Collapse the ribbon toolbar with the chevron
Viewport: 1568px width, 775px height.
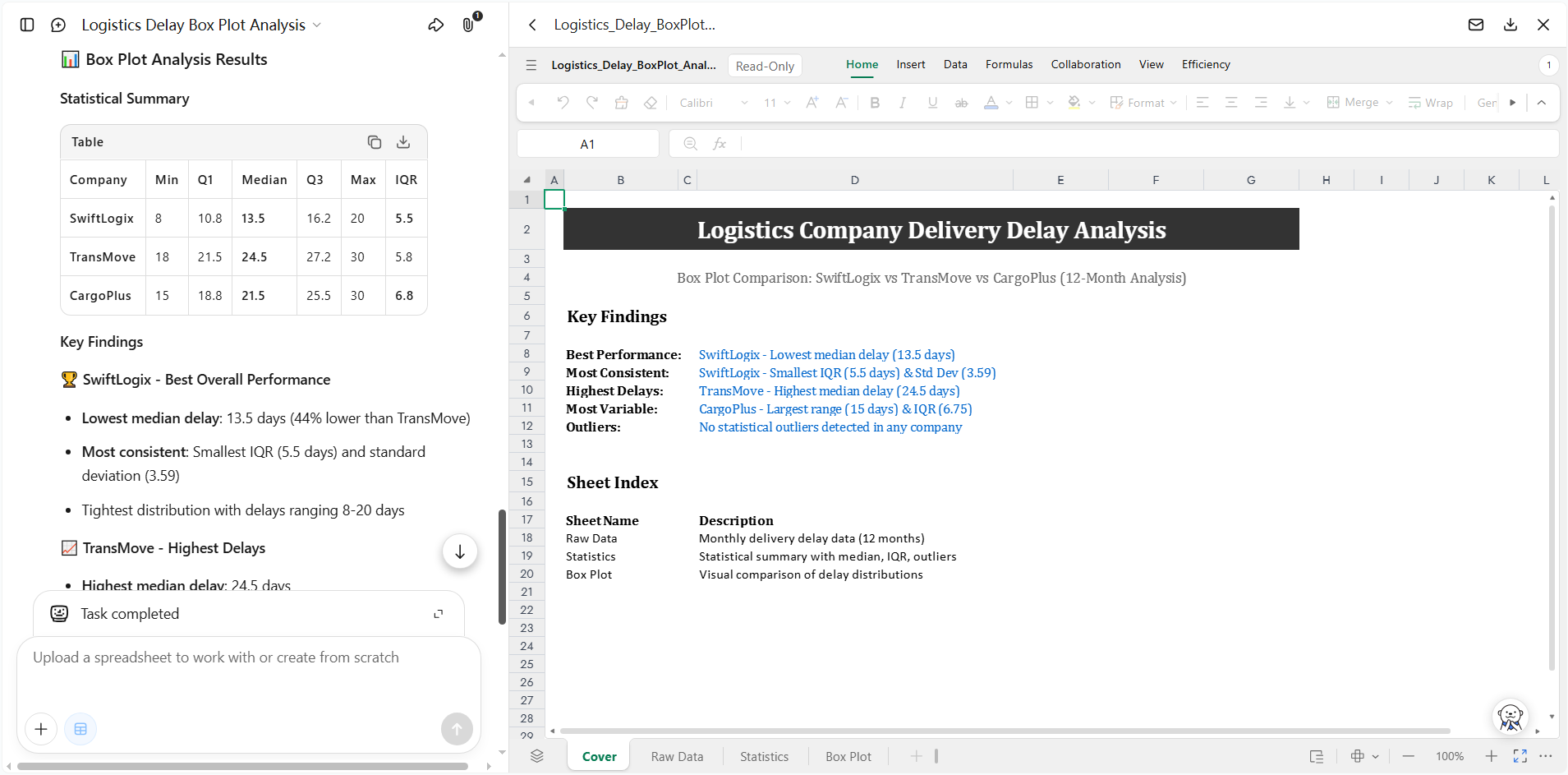point(1542,103)
